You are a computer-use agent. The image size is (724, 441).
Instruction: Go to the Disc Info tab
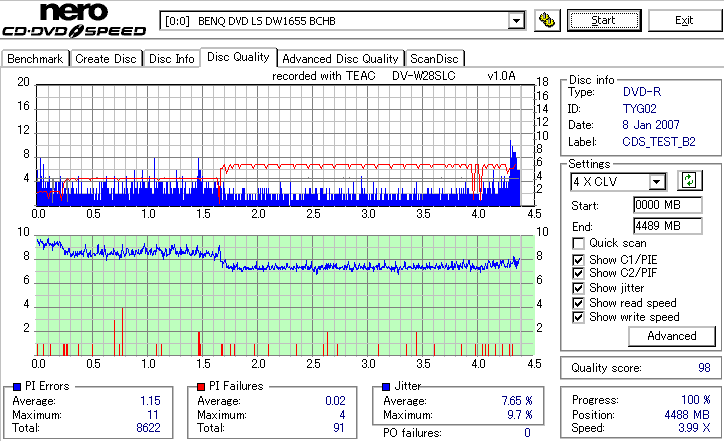tap(172, 59)
